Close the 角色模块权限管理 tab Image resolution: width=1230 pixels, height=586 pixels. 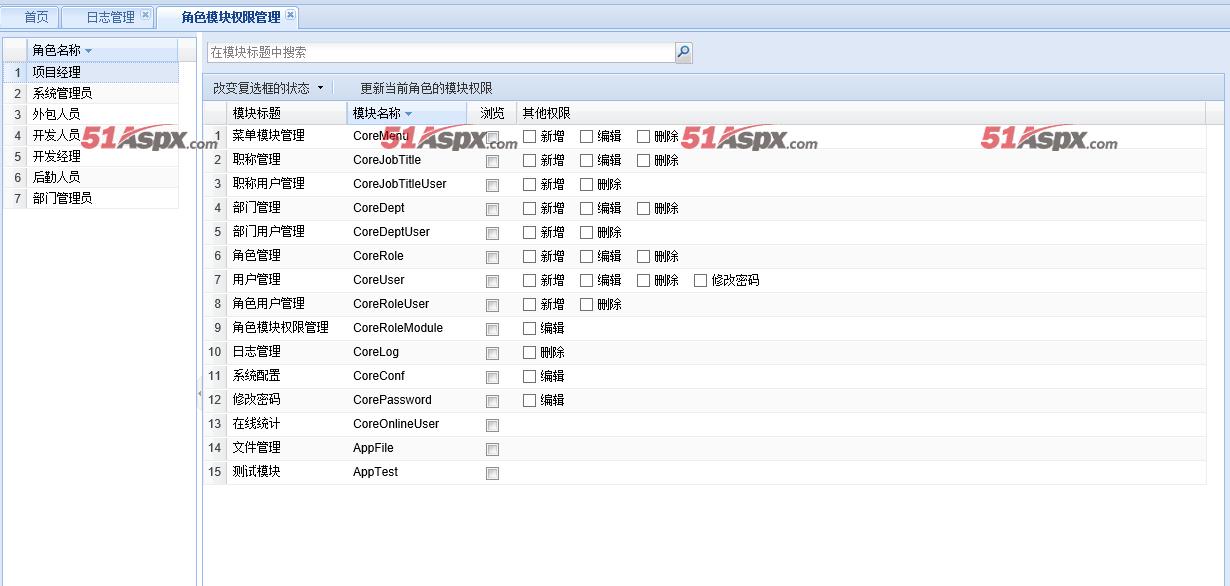tap(290, 15)
